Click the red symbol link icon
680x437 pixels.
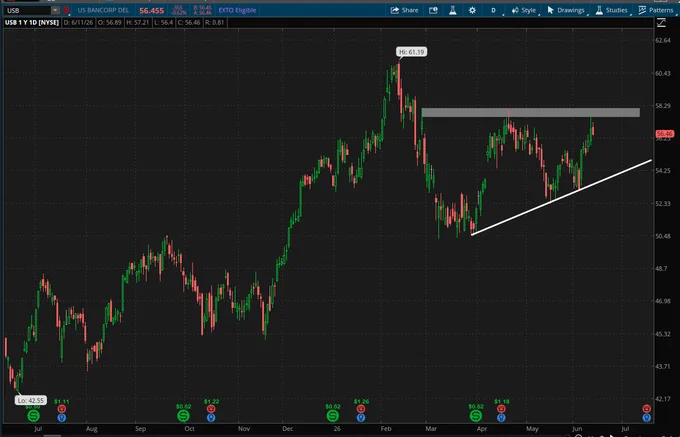66,10
